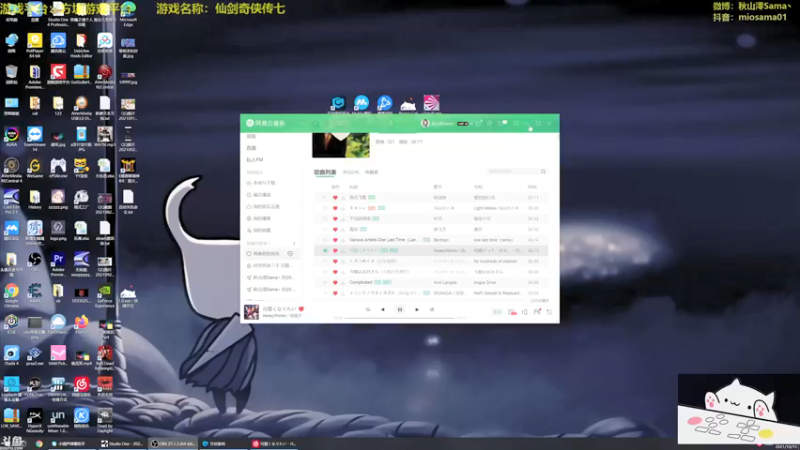Screen dimensions: 800x450
Task: Toggle the heart on the Various Artists-One Last Time row
Action: tap(335, 240)
